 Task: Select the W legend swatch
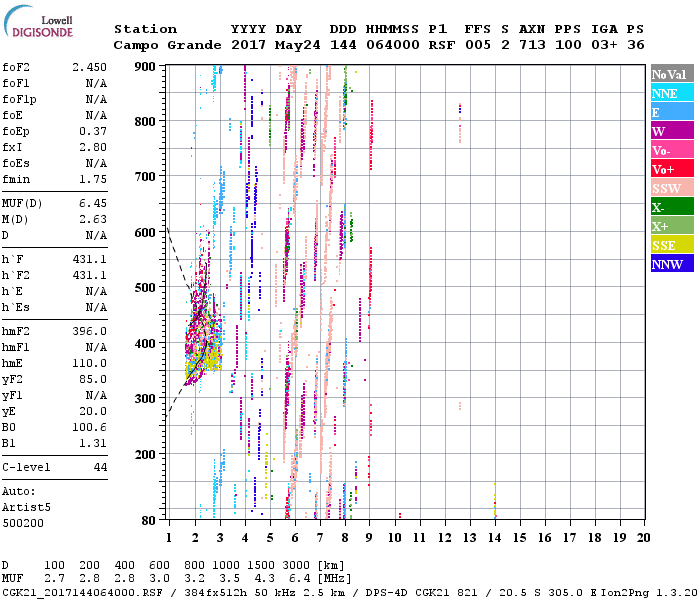point(672,131)
